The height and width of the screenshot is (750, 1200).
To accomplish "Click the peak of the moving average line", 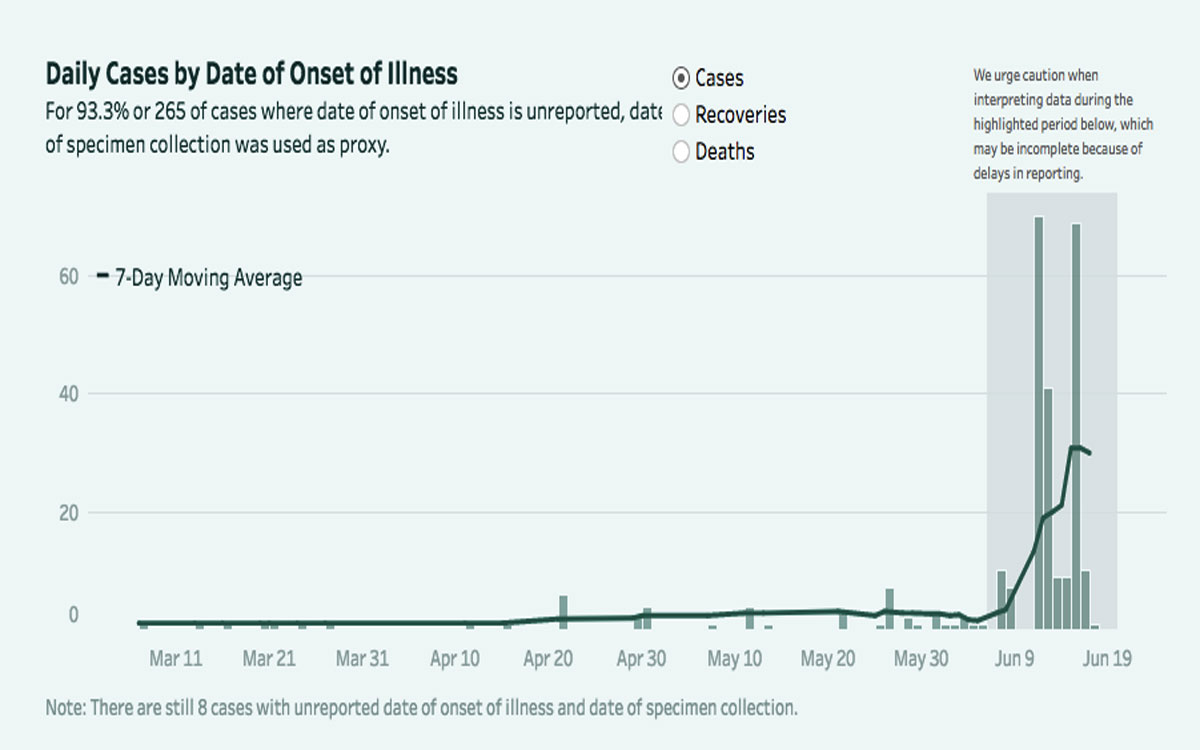I will click(1074, 447).
